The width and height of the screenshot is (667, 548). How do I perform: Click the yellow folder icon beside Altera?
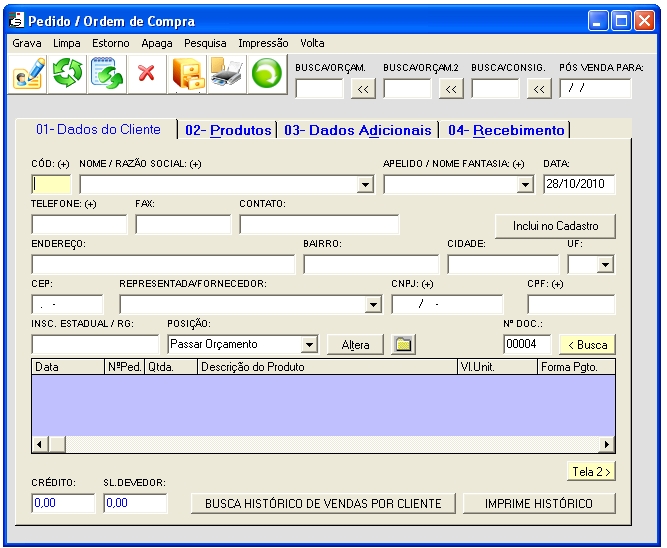coord(403,344)
